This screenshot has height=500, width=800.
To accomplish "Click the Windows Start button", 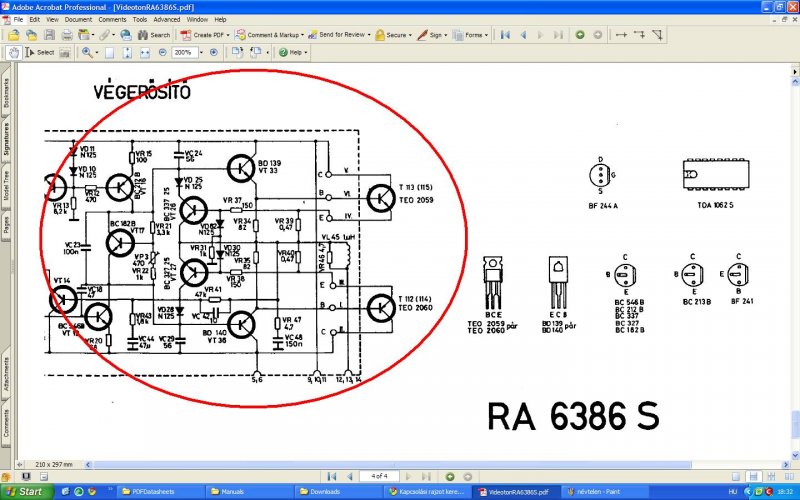I will click(x=27, y=492).
